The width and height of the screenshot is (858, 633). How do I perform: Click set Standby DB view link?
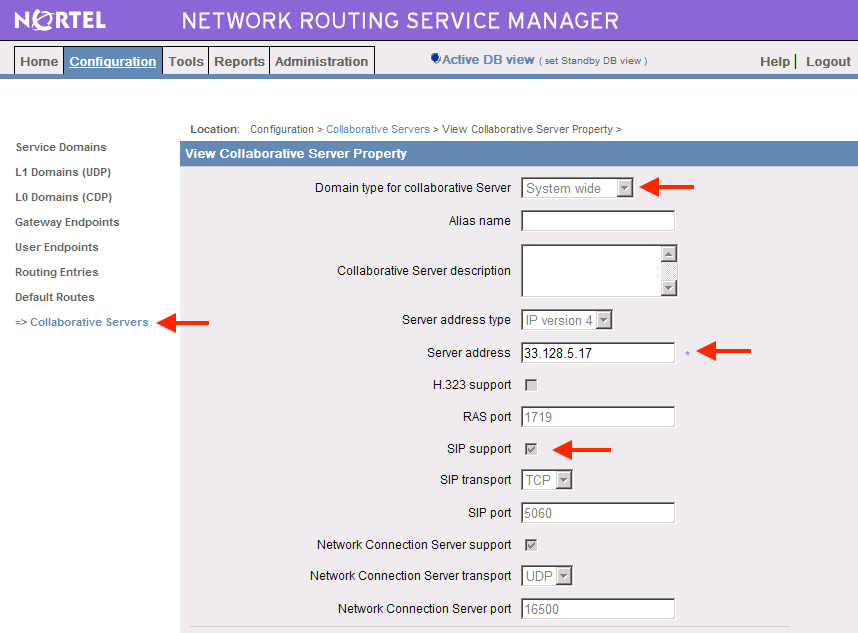tap(595, 61)
